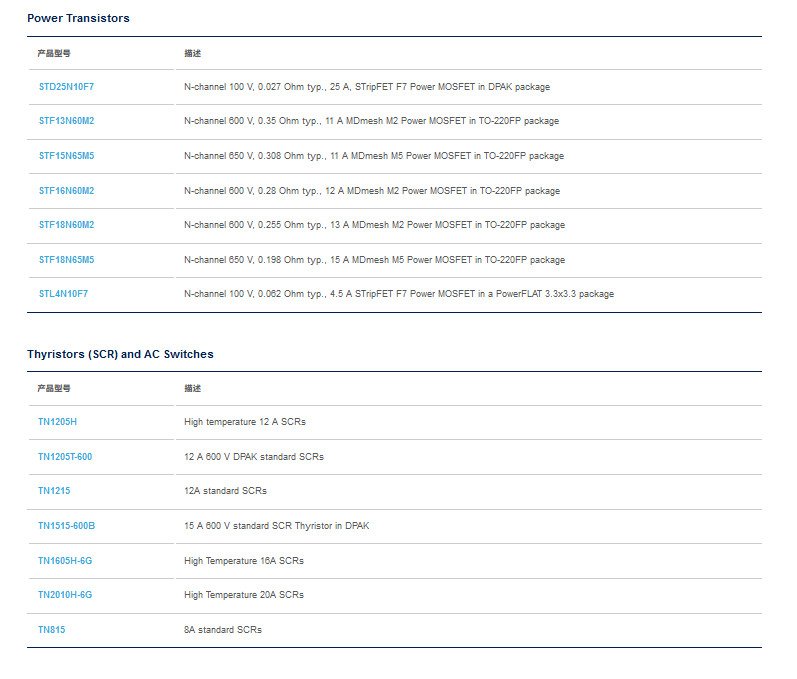Open the TN1215 product link
Image resolution: width=797 pixels, height=679 pixels.
pyautogui.click(x=54, y=491)
